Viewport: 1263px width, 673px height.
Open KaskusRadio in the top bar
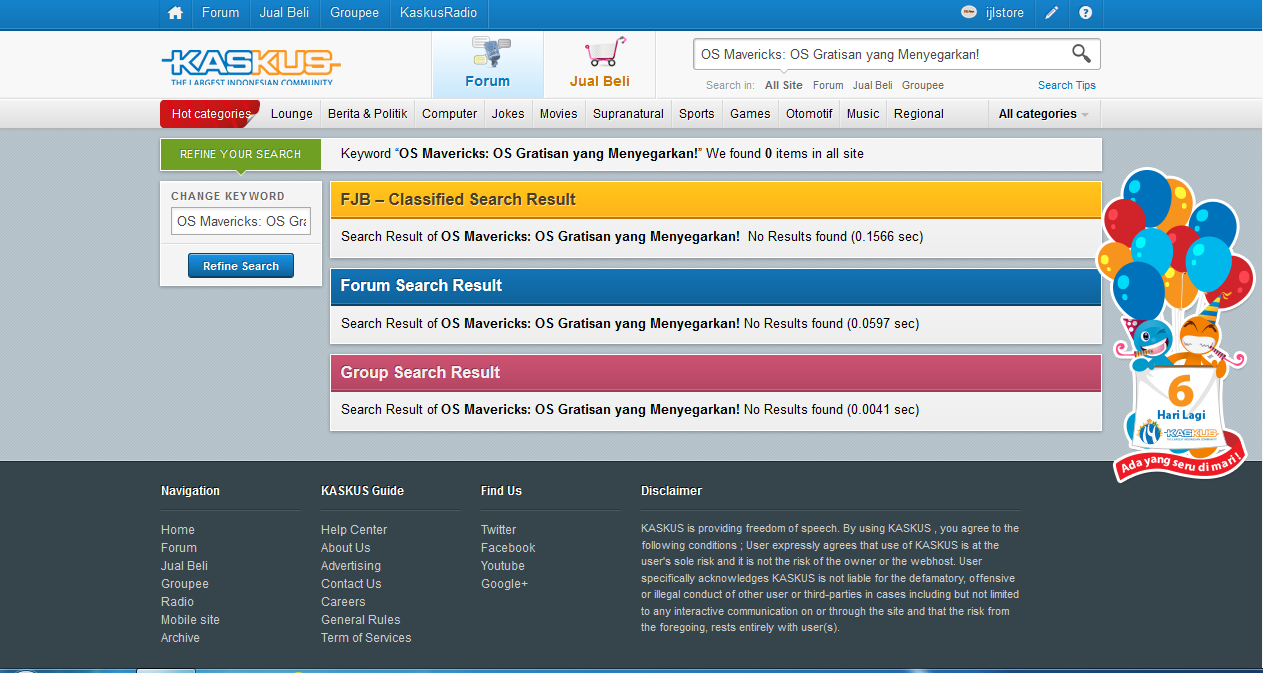coord(438,13)
